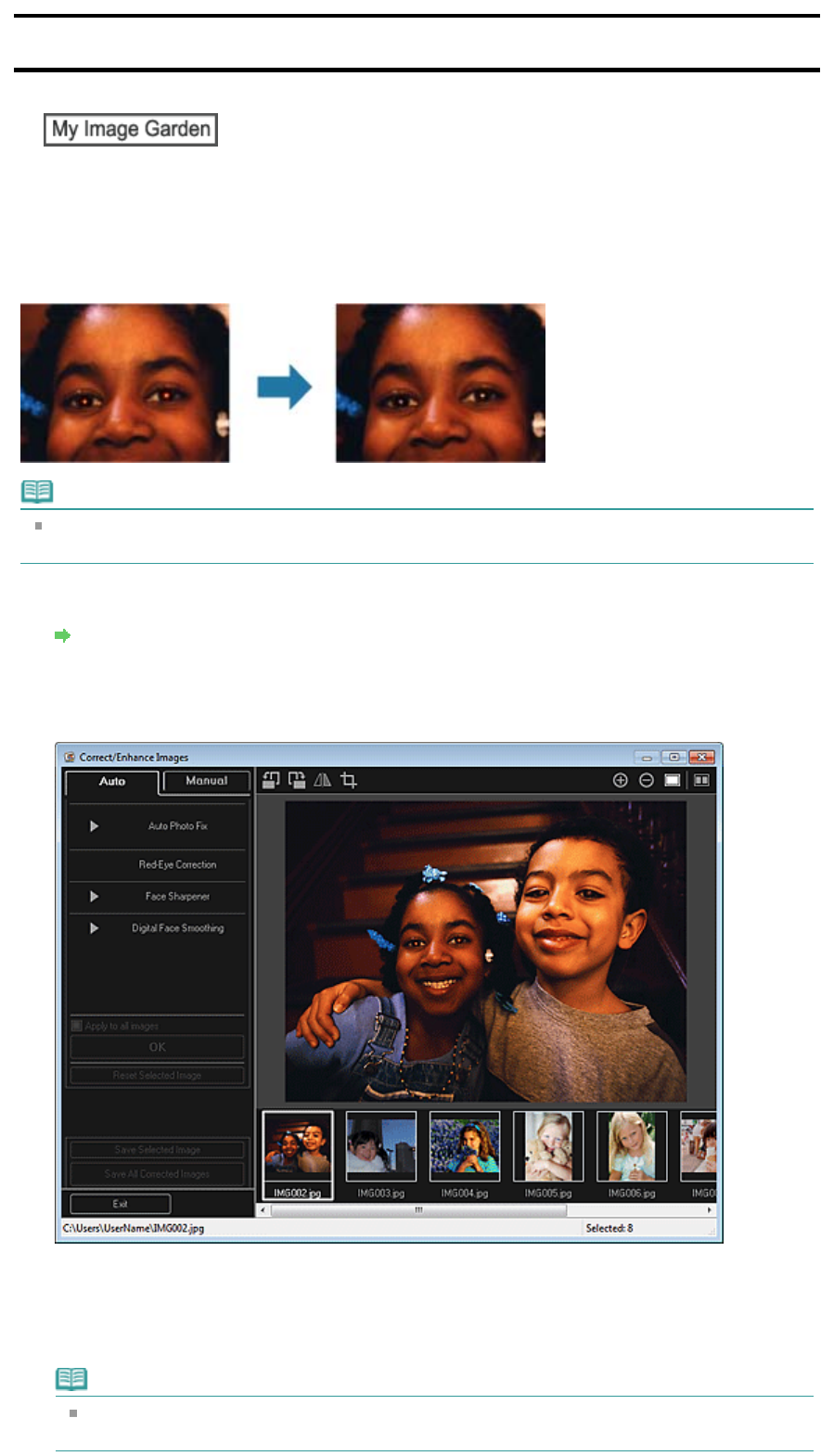Click the thumbnail scrollbar left arrow
Viewport: 834px width, 1456px height.
pyautogui.click(x=263, y=1210)
